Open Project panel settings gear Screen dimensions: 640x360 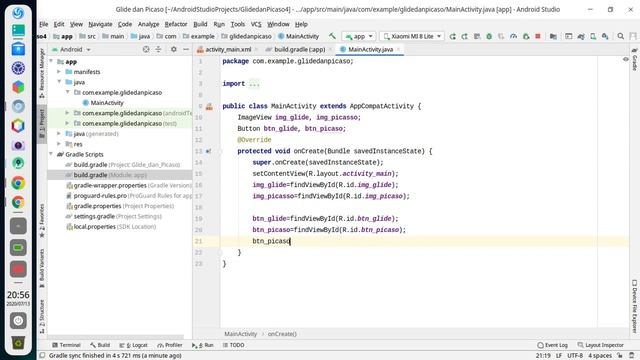pyautogui.click(x=173, y=49)
